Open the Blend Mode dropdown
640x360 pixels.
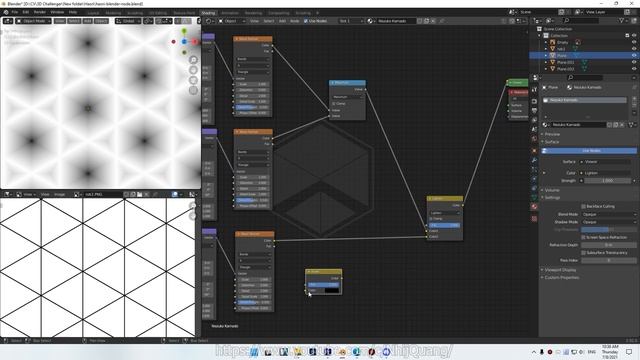click(609, 214)
